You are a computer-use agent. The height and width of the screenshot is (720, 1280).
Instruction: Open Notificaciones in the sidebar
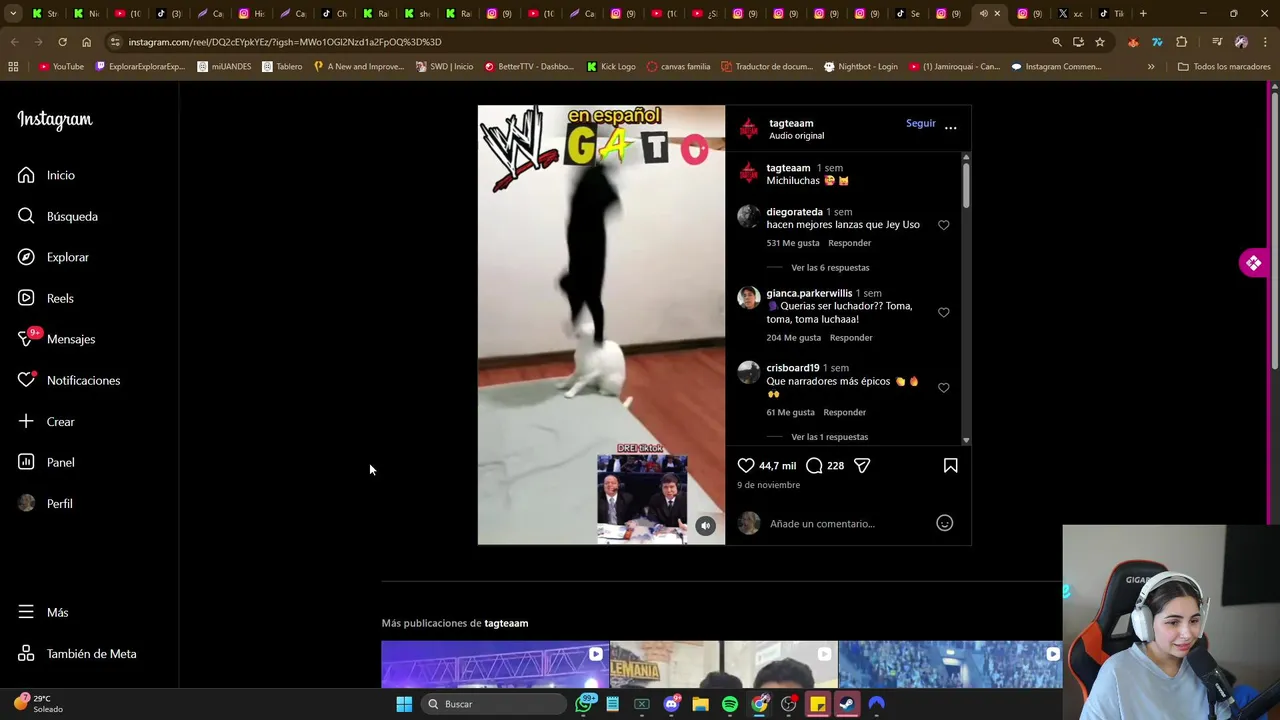coord(69,380)
